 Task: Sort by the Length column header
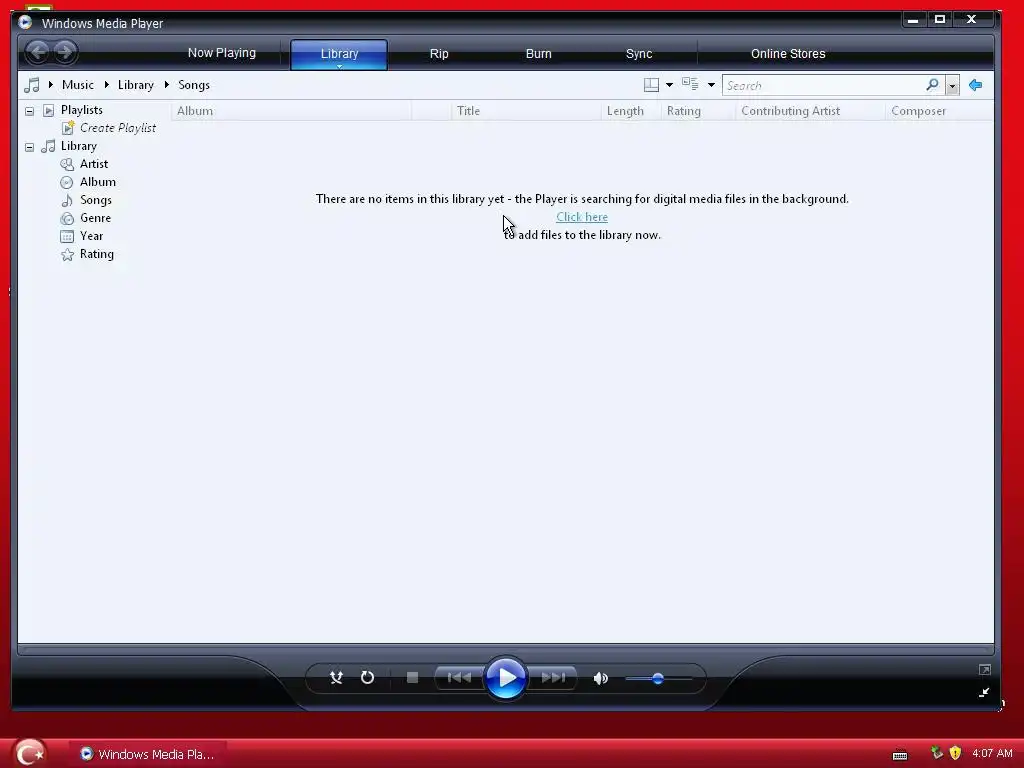631,111
